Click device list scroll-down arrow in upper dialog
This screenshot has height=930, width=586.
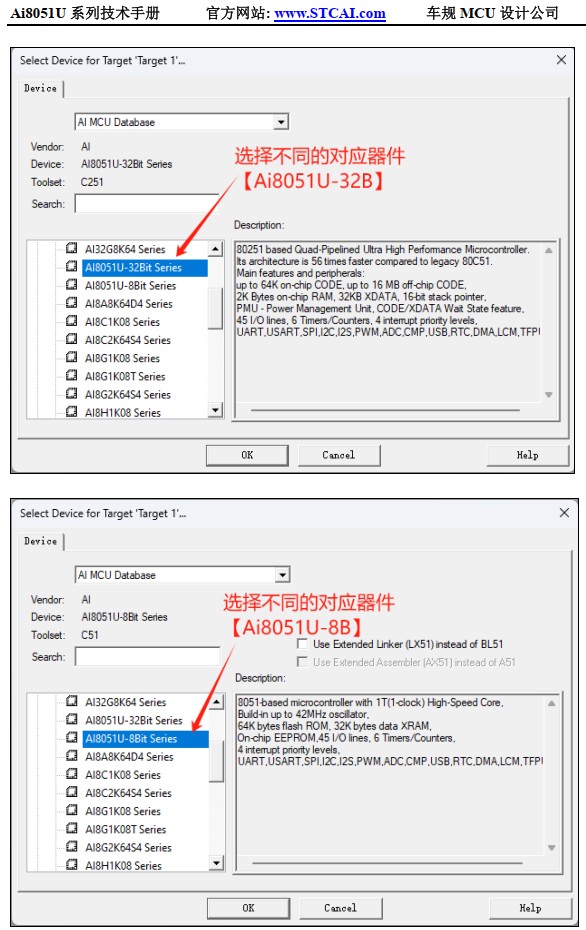coord(215,410)
